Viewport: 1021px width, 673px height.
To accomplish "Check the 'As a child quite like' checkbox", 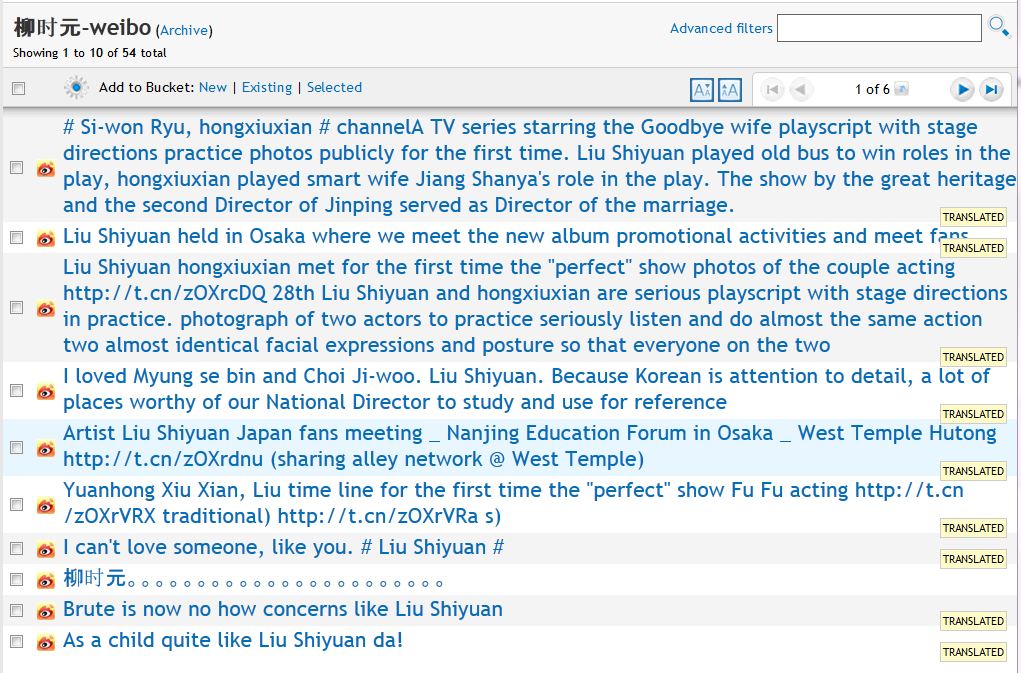I will click(x=17, y=641).
